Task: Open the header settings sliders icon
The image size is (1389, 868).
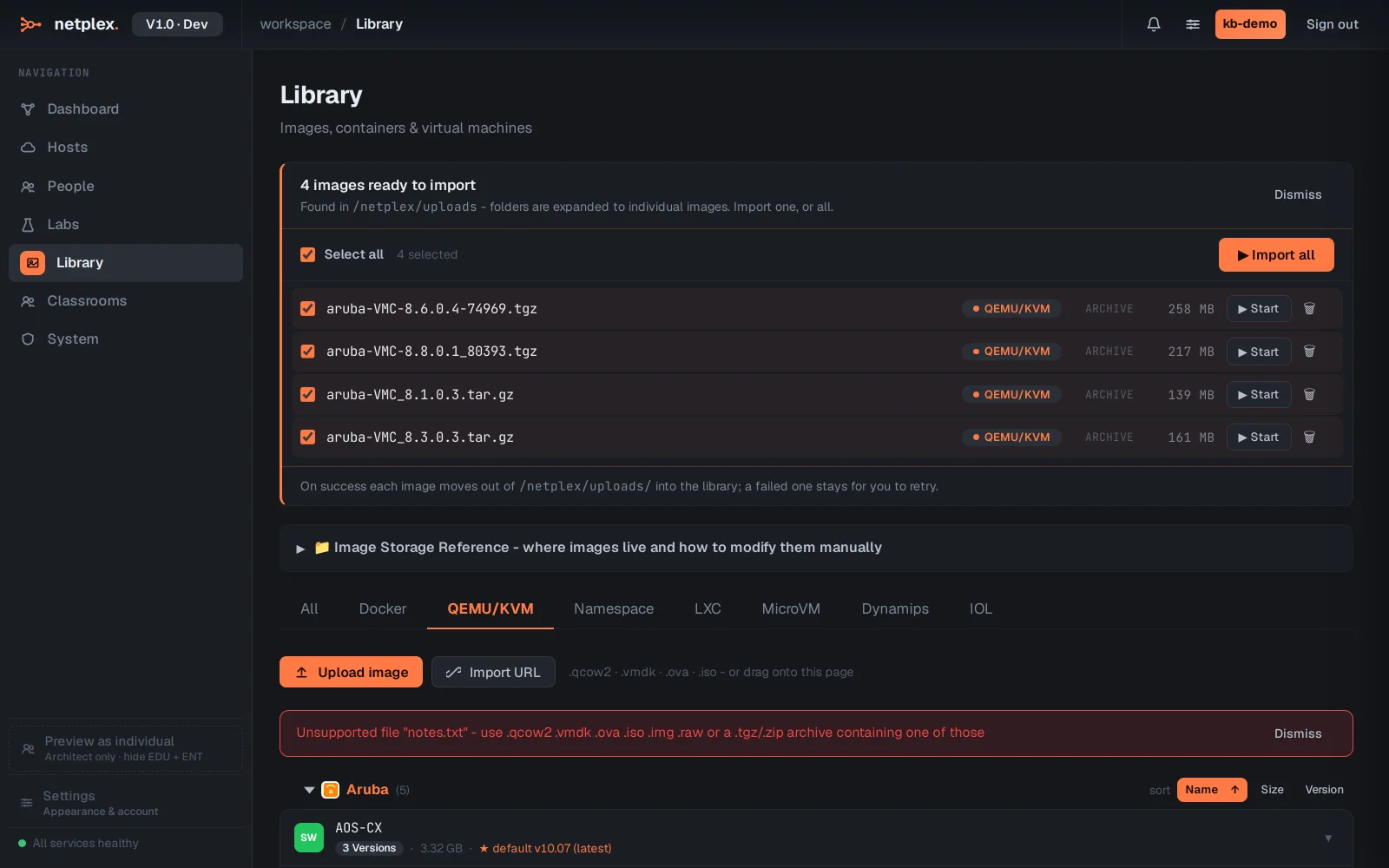Action: [1193, 24]
